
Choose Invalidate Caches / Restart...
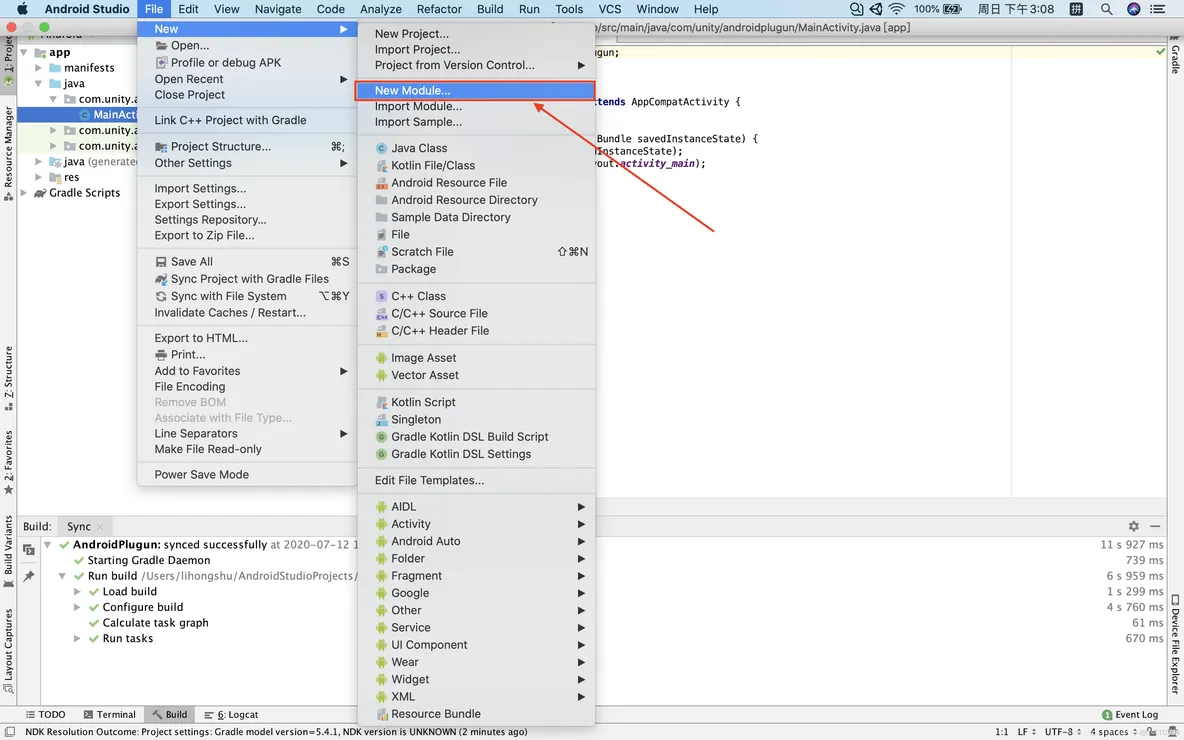coord(230,313)
